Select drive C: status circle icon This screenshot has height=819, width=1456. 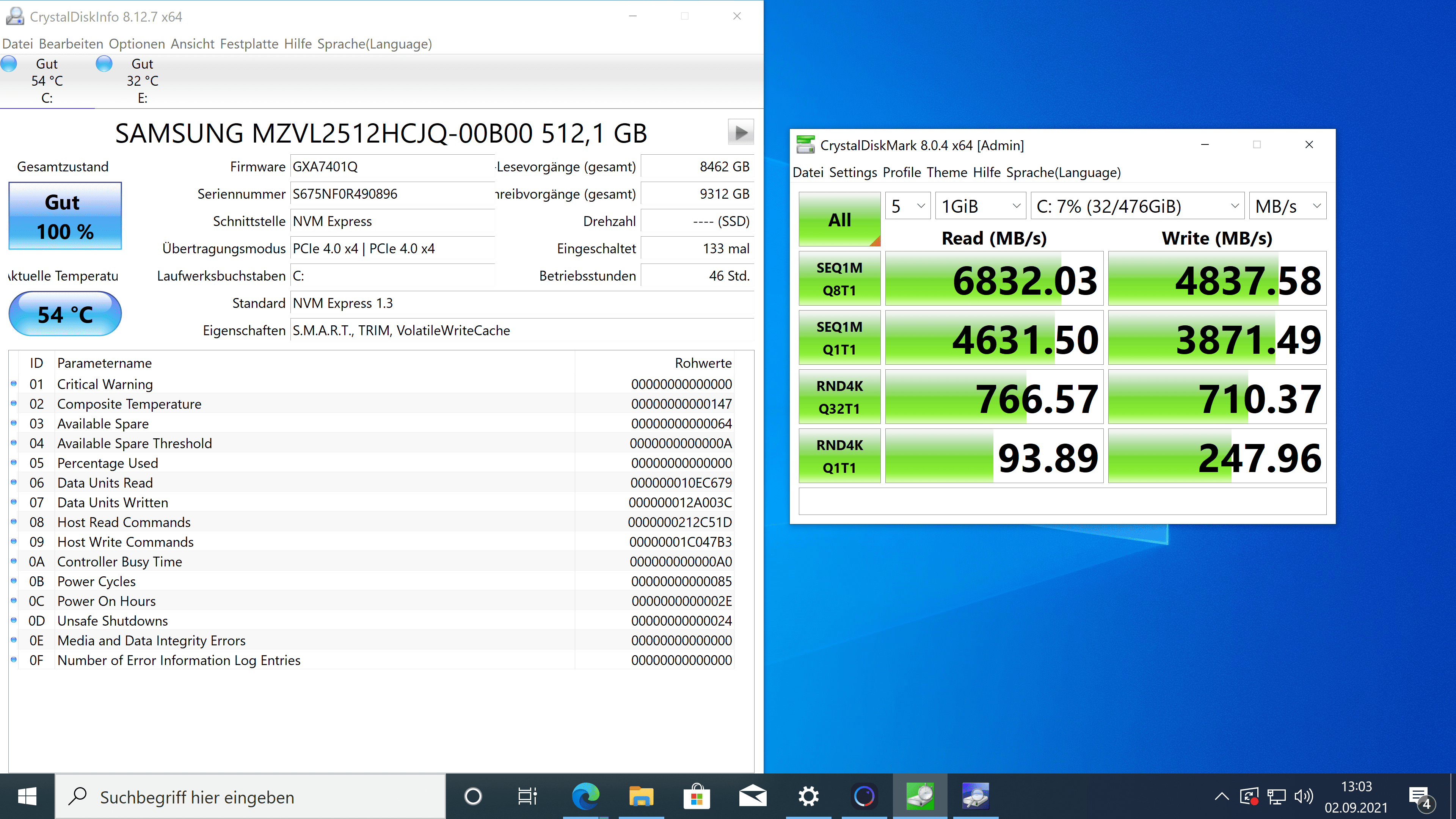(8, 63)
